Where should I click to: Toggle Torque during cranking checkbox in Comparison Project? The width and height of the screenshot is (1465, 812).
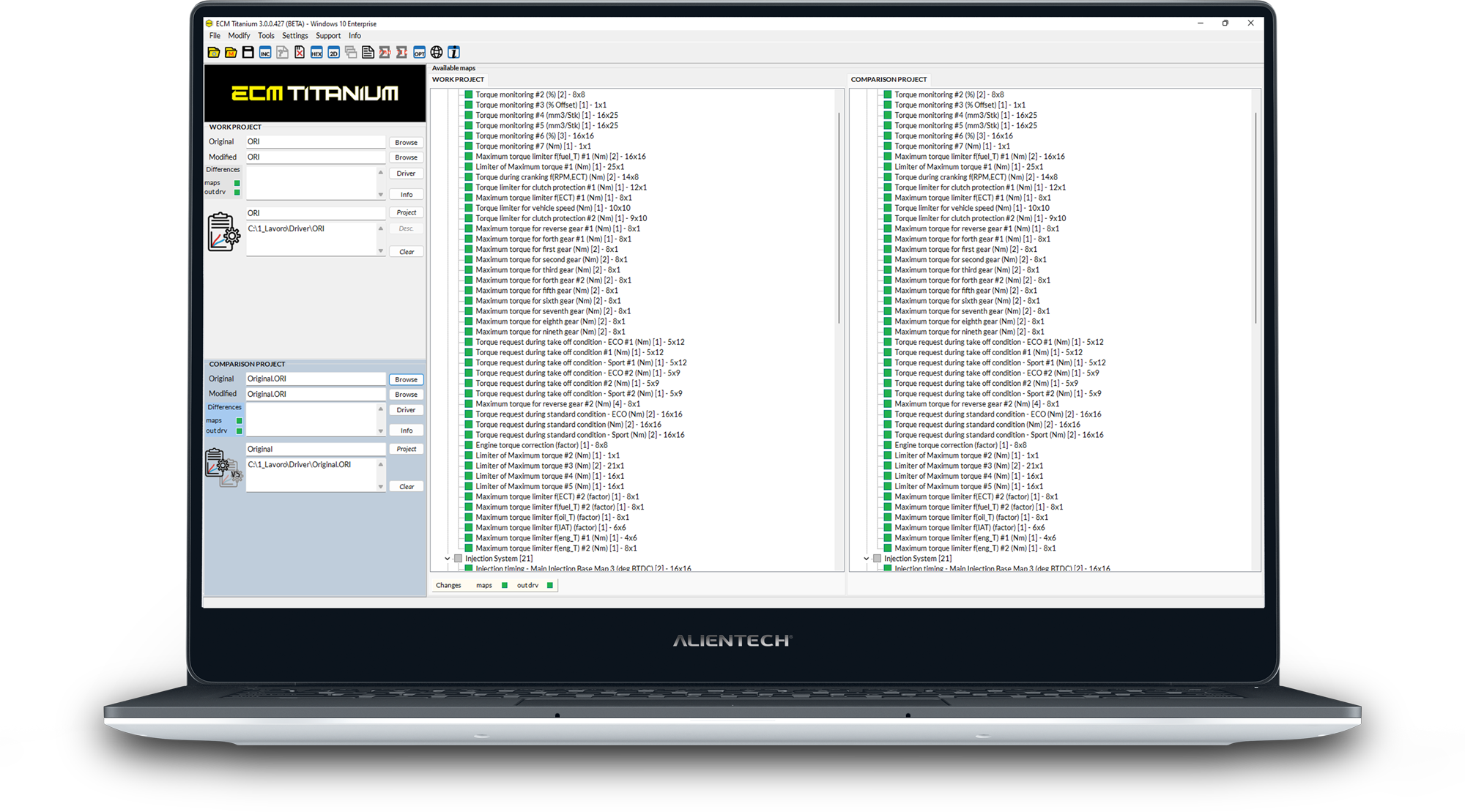[x=887, y=177]
